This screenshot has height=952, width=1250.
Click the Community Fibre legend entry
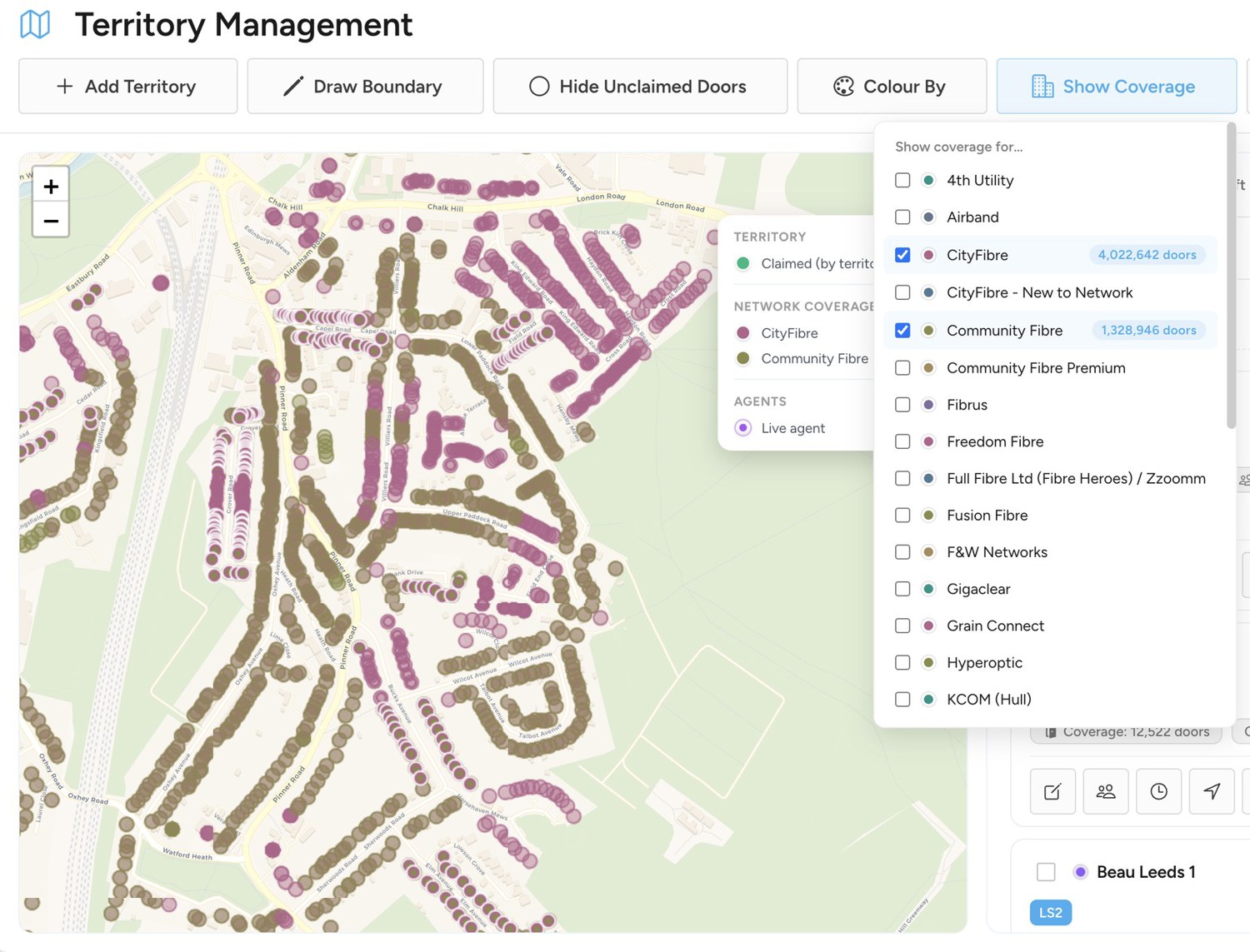[802, 358]
